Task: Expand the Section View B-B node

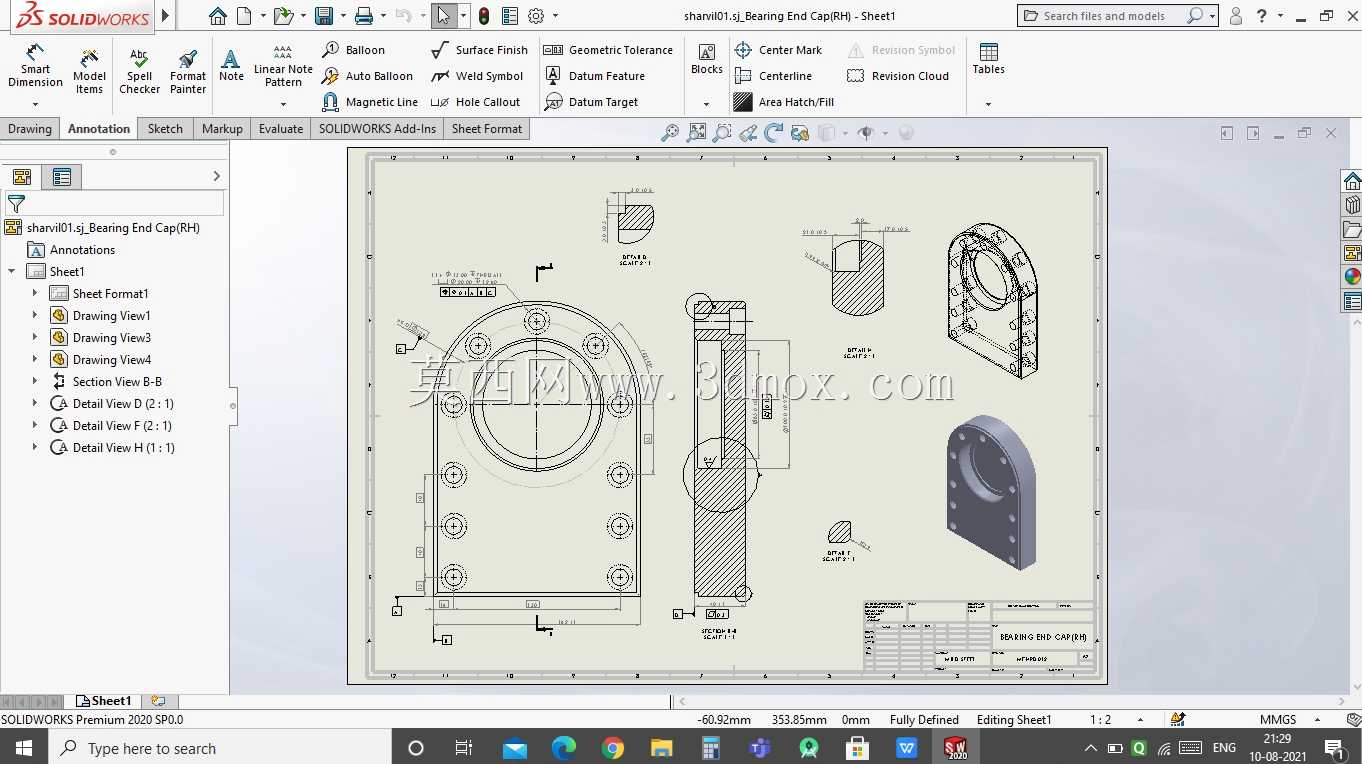Action: [35, 381]
